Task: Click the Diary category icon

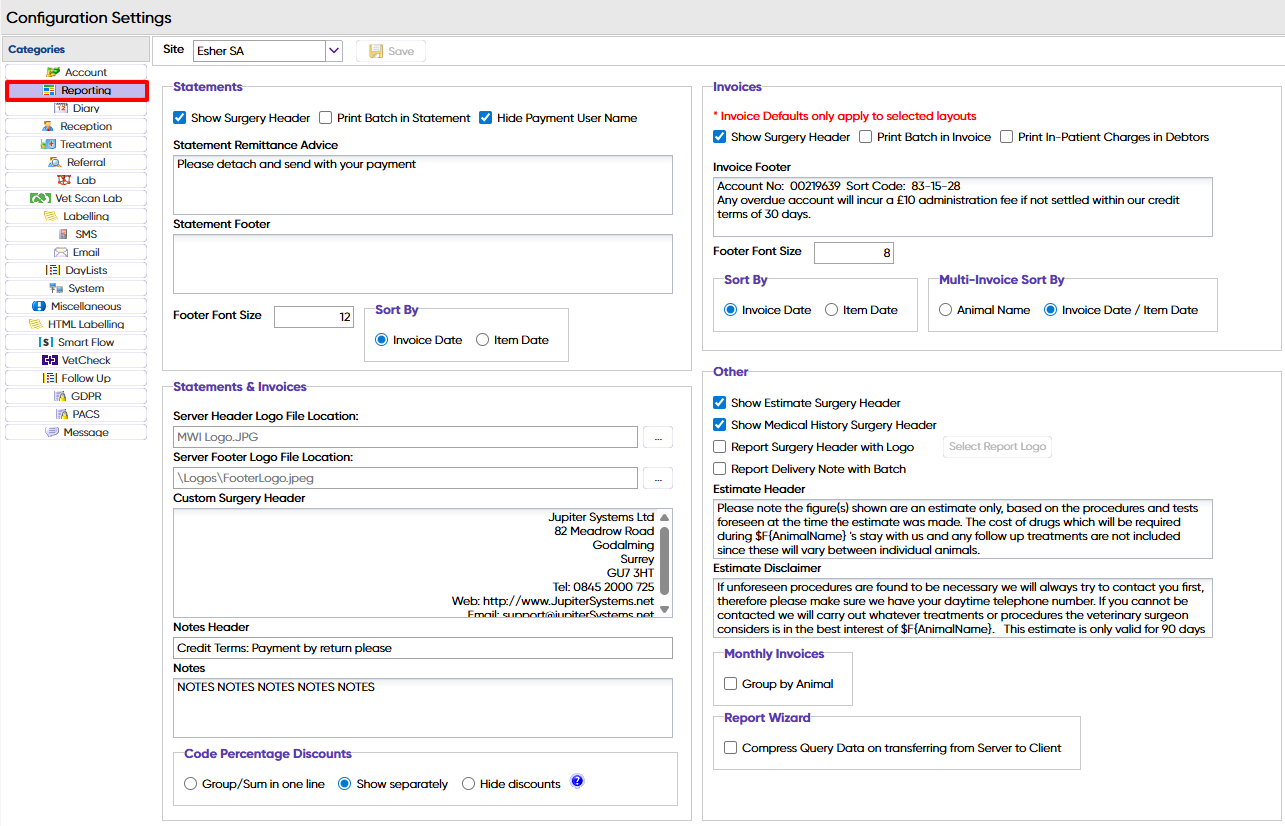Action: [x=62, y=108]
